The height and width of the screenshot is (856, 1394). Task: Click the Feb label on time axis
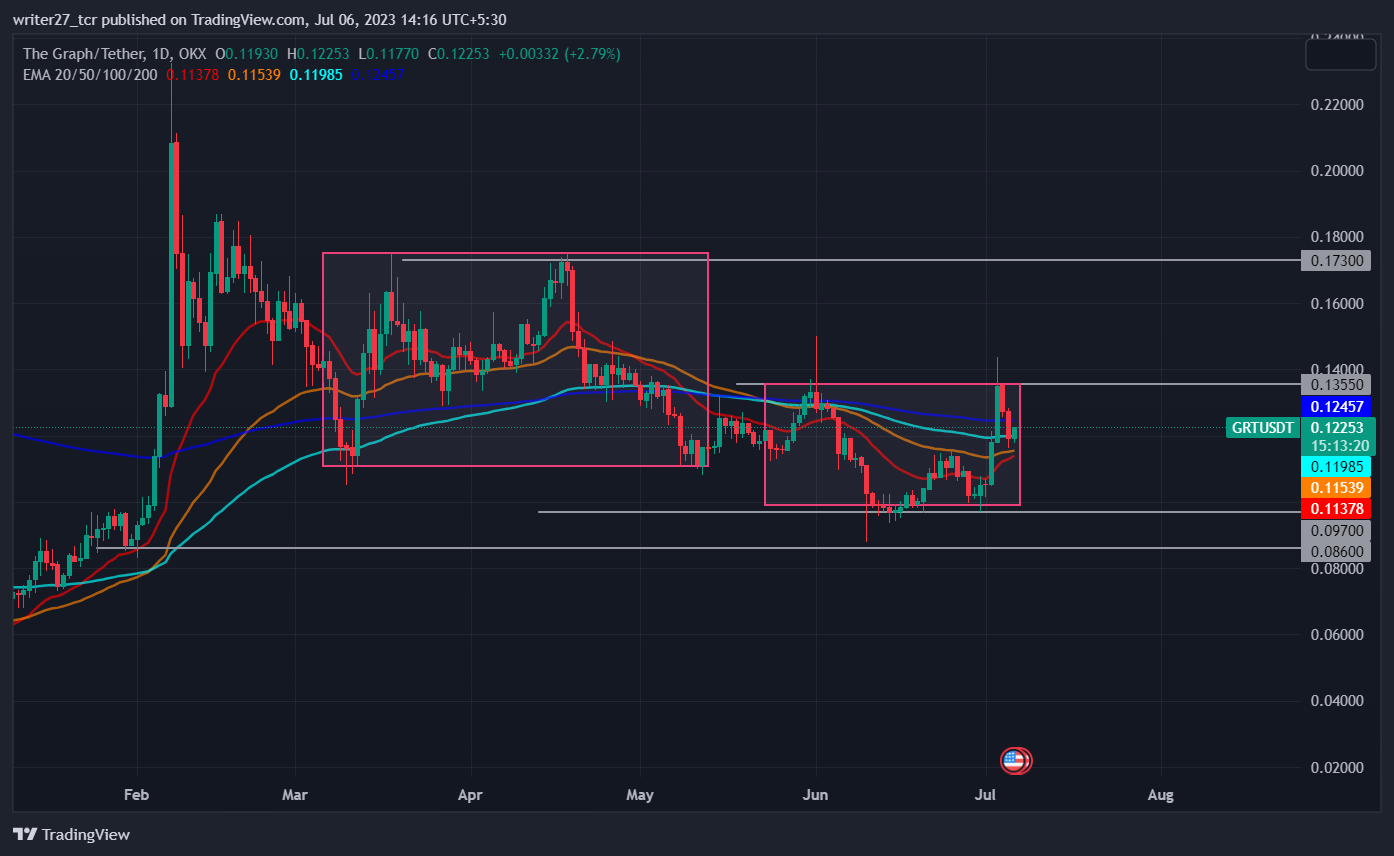coord(136,796)
